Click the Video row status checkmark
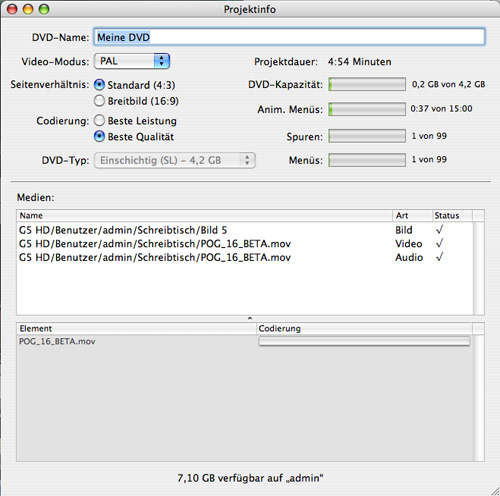 click(439, 243)
